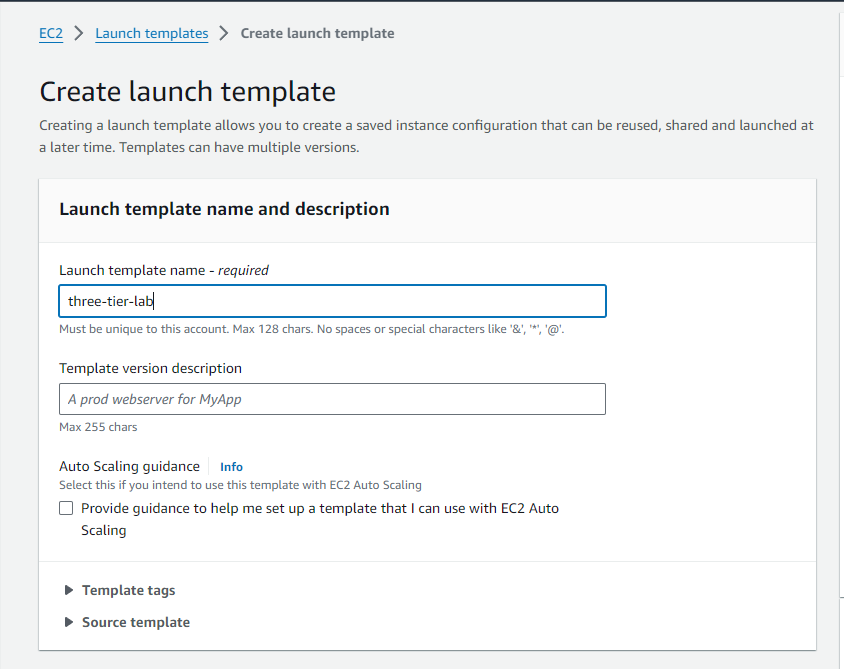Click the Template version description field
Screen dimensions: 844x669
tap(332, 399)
